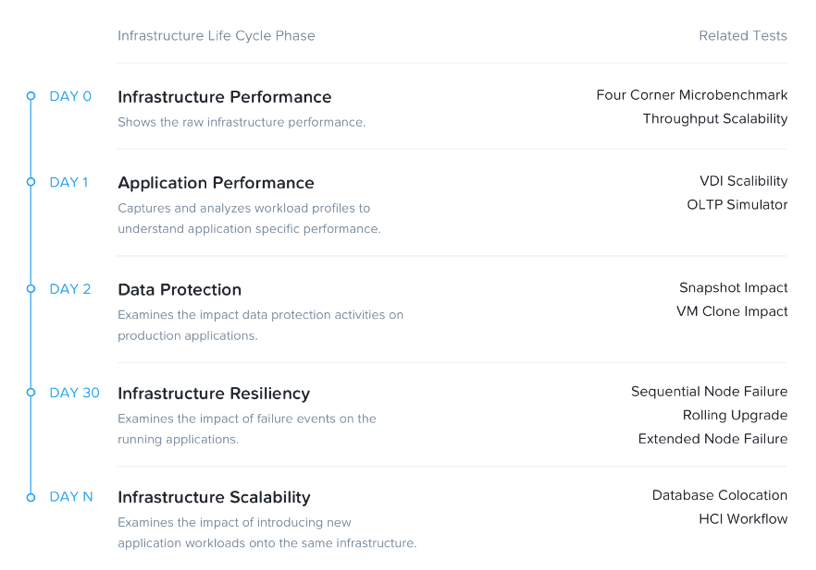
Task: Click the DAY 2 timeline circle marker
Action: point(31,289)
